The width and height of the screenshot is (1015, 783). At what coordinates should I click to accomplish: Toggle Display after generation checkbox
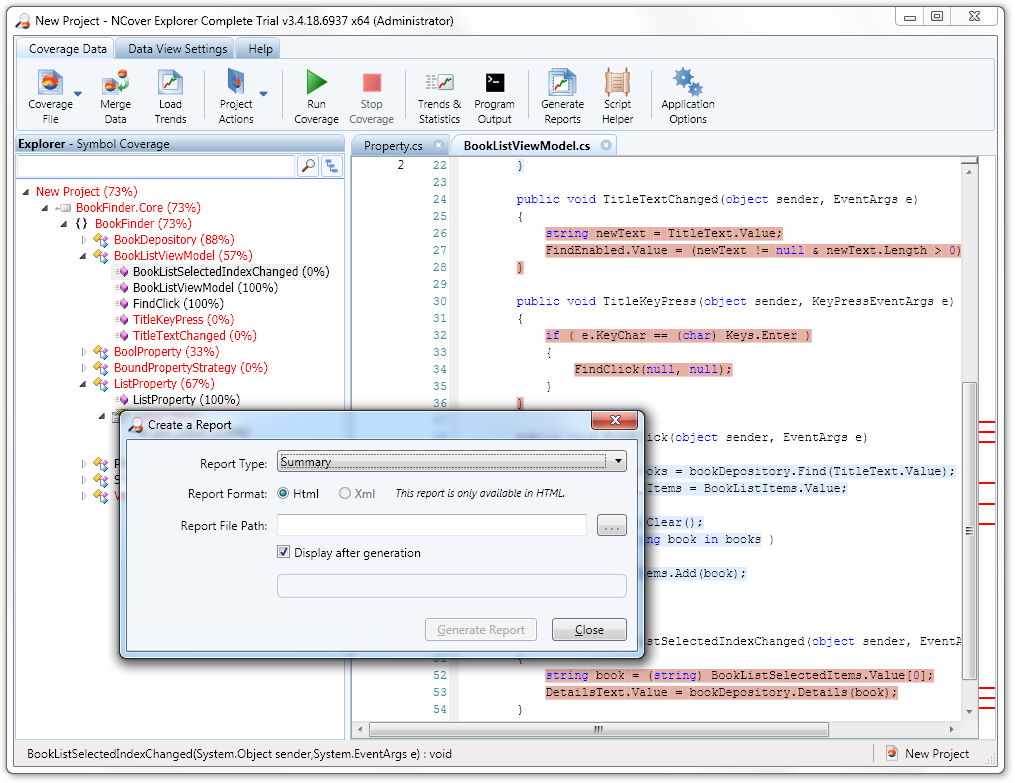[x=285, y=553]
